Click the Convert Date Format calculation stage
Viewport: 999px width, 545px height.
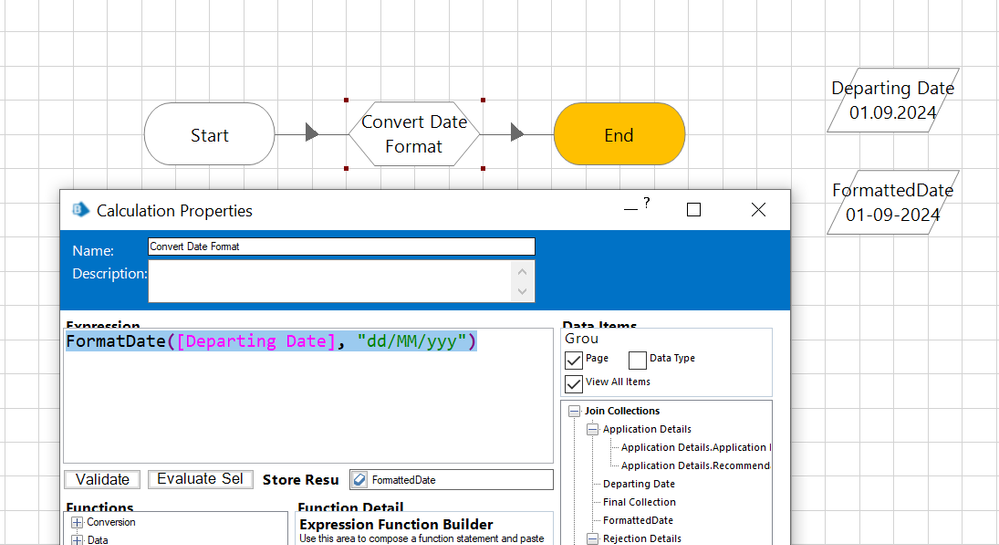pyautogui.click(x=414, y=134)
